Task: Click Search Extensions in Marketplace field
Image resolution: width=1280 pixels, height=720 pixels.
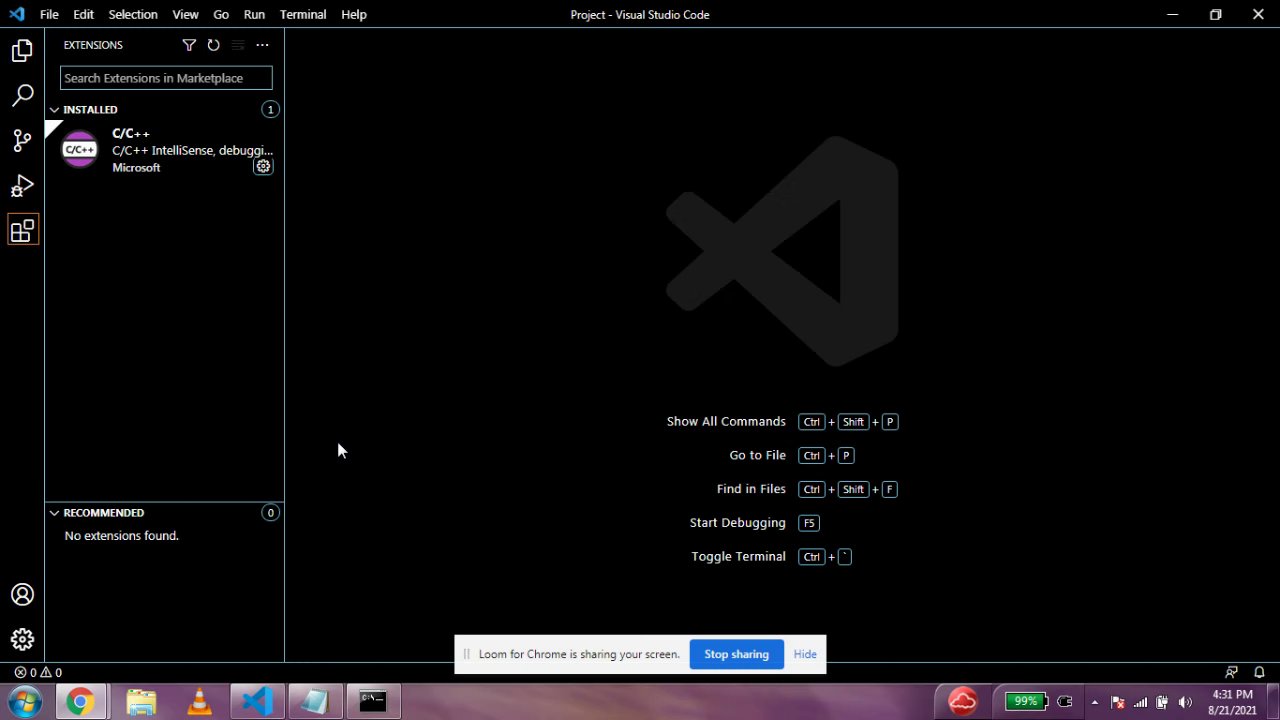Action: coord(166,78)
